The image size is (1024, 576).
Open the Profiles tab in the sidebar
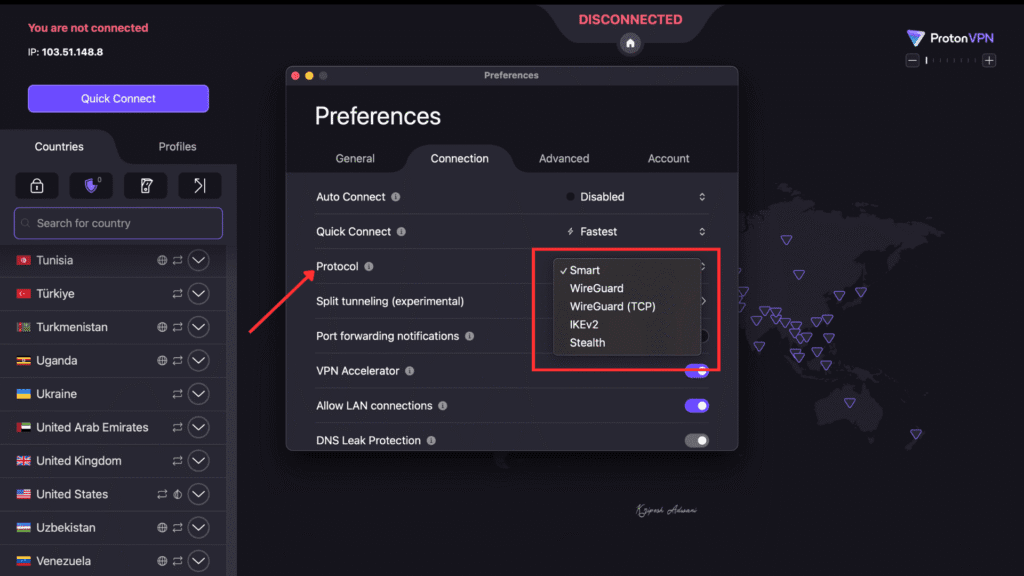pyautogui.click(x=176, y=146)
